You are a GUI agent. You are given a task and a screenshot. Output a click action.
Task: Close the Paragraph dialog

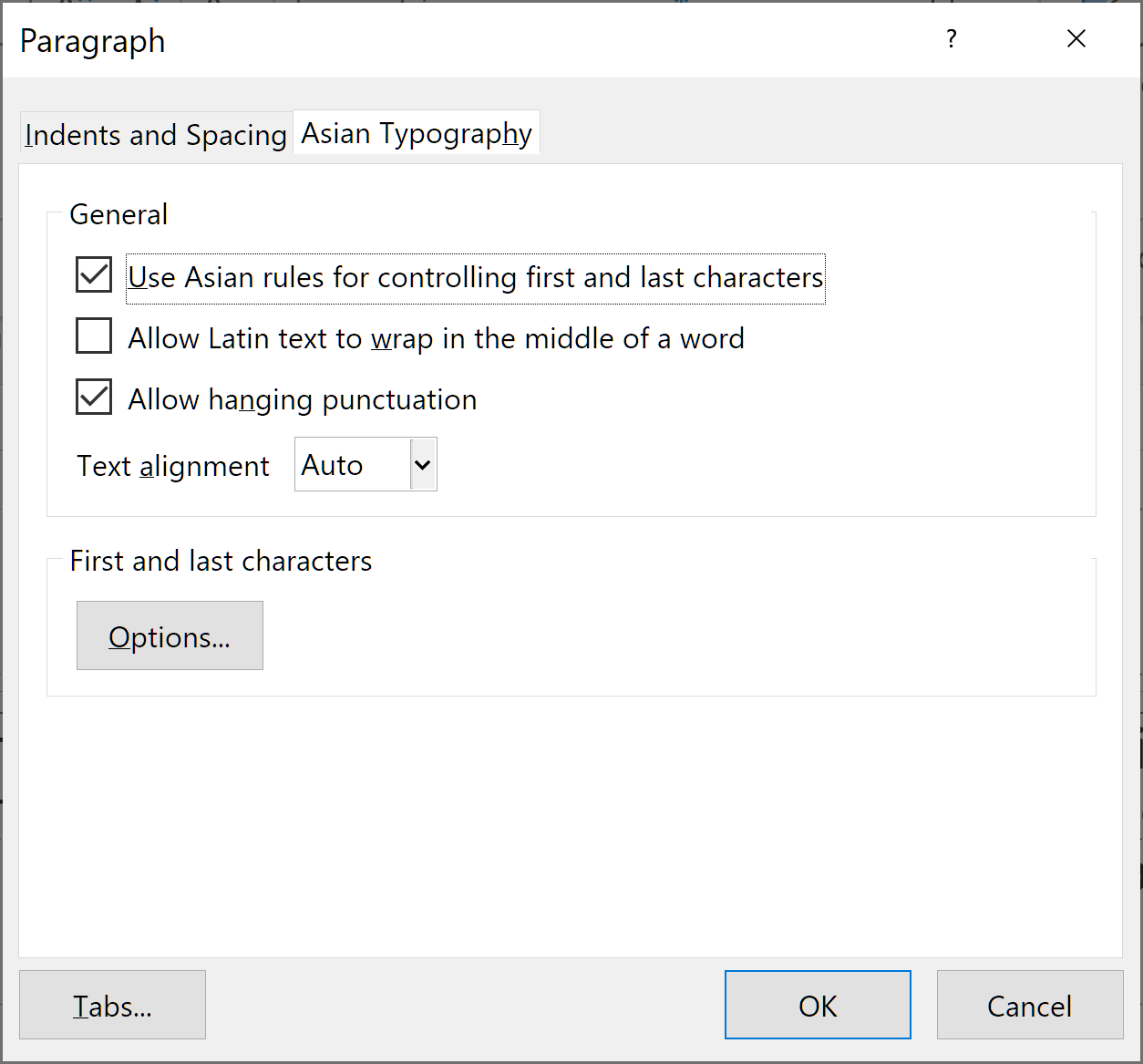click(1076, 39)
